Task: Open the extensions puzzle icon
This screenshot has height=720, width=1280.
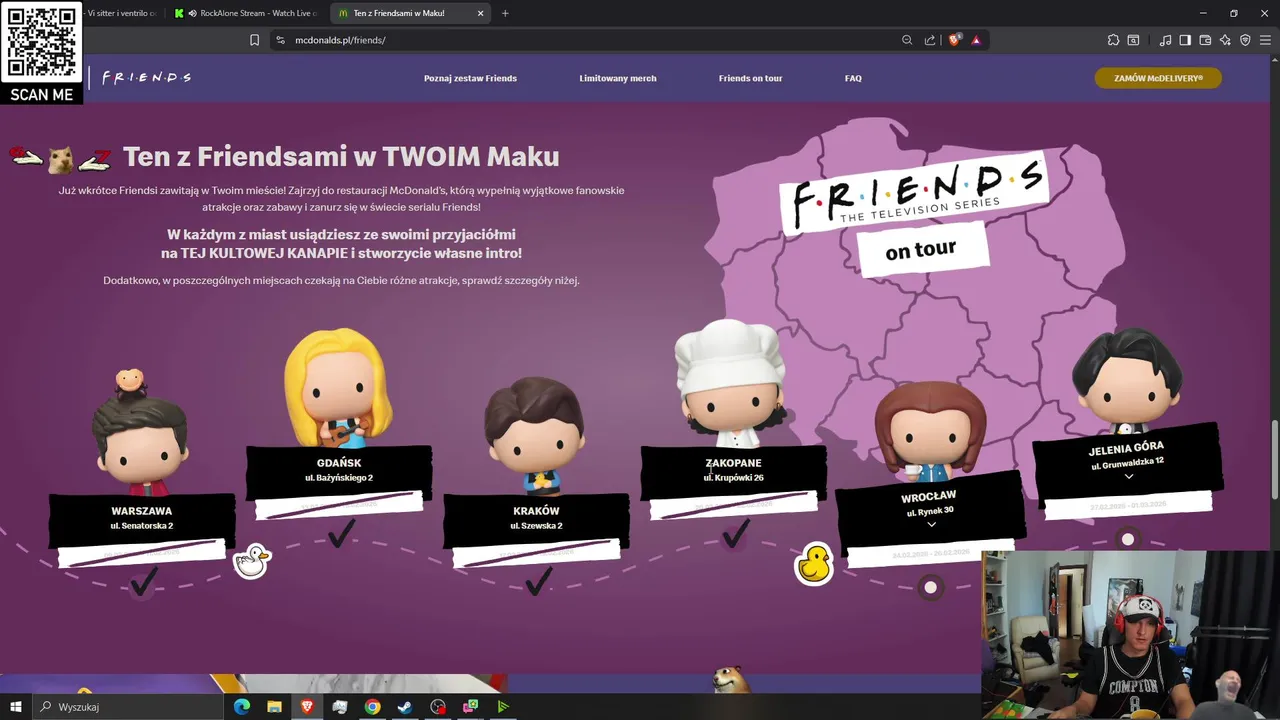Action: pos(1113,40)
